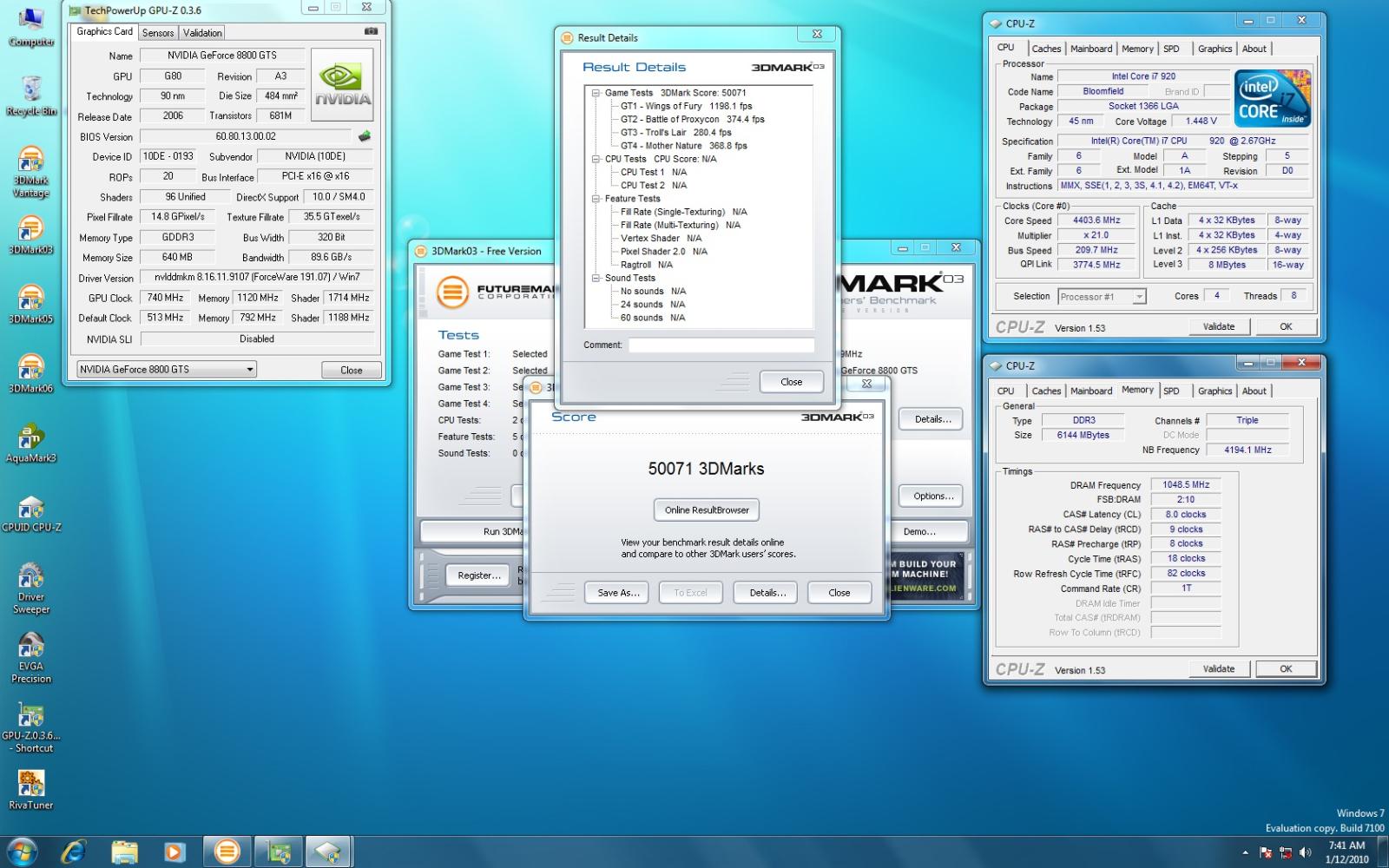Launch 3DMark Vantage from the desktop
Viewport: 1389px width, 868px height.
pos(30,171)
